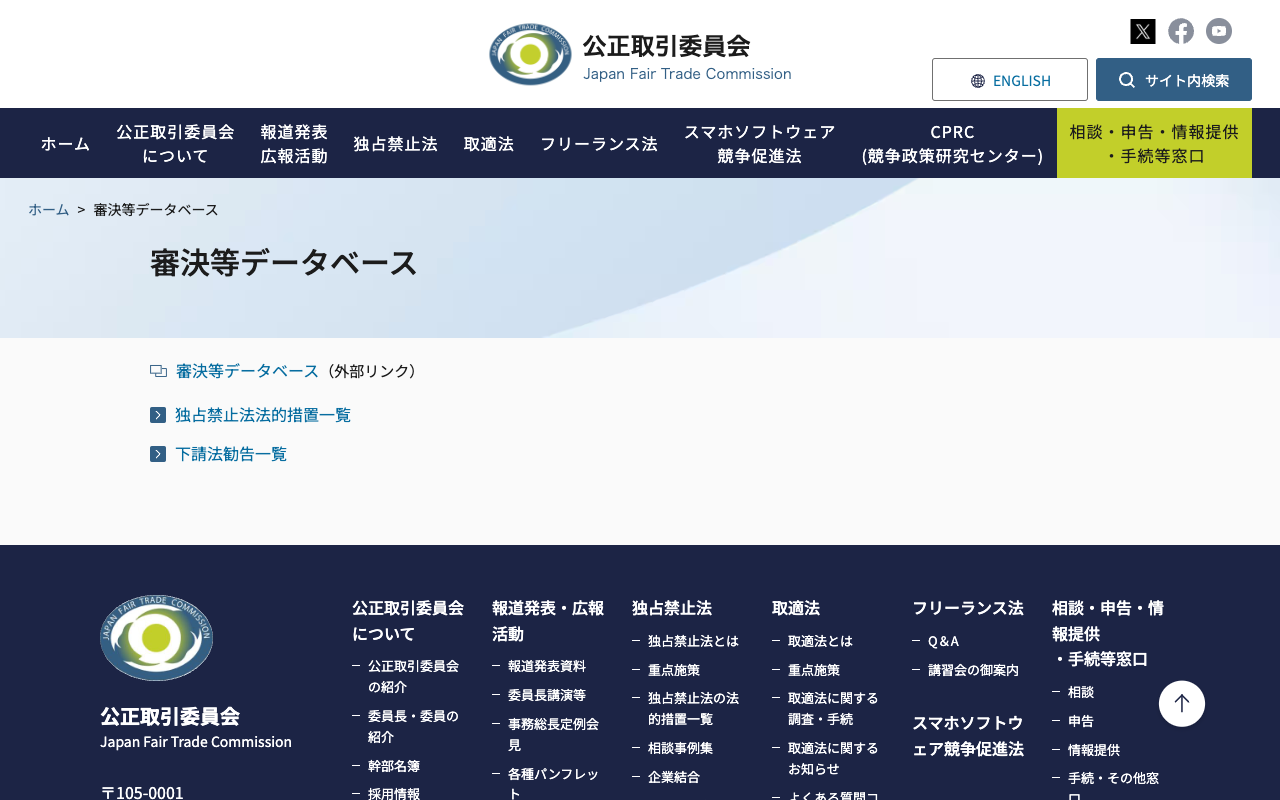The height and width of the screenshot is (800, 1280).
Task: Click the footer heading スマホソフトウェア競争促進法
Action: click(968, 735)
